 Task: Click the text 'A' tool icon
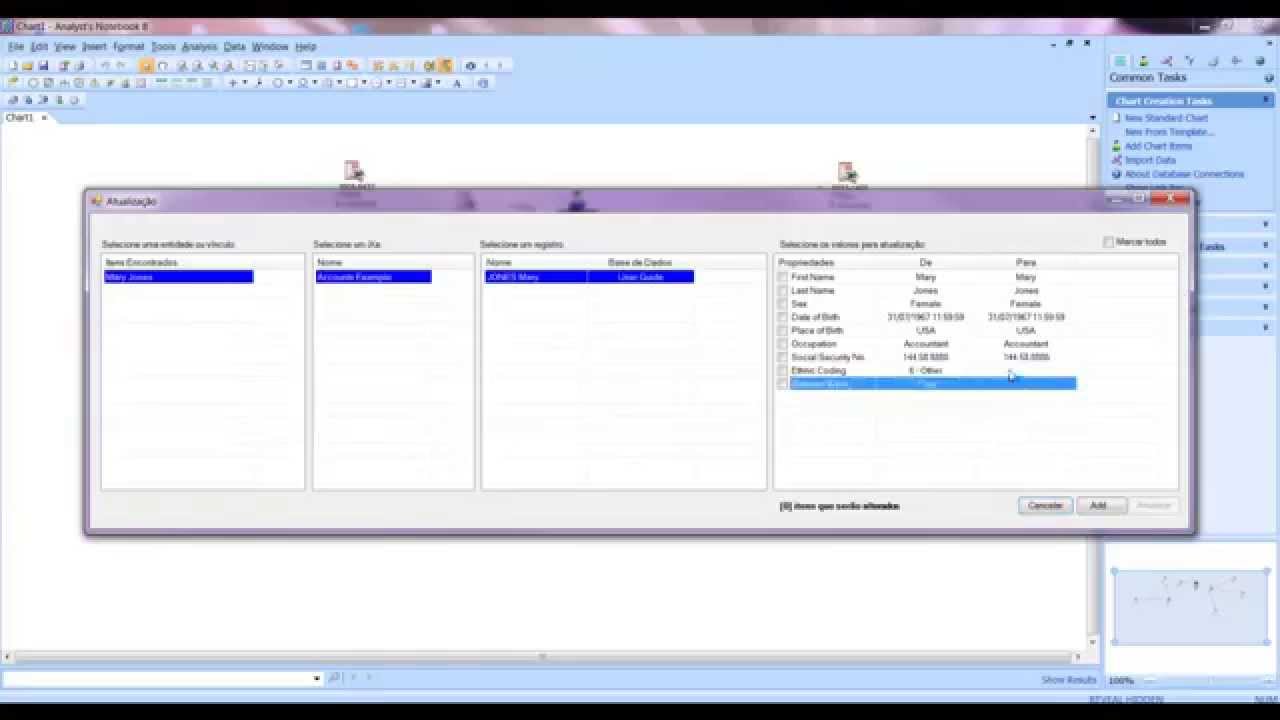(457, 83)
